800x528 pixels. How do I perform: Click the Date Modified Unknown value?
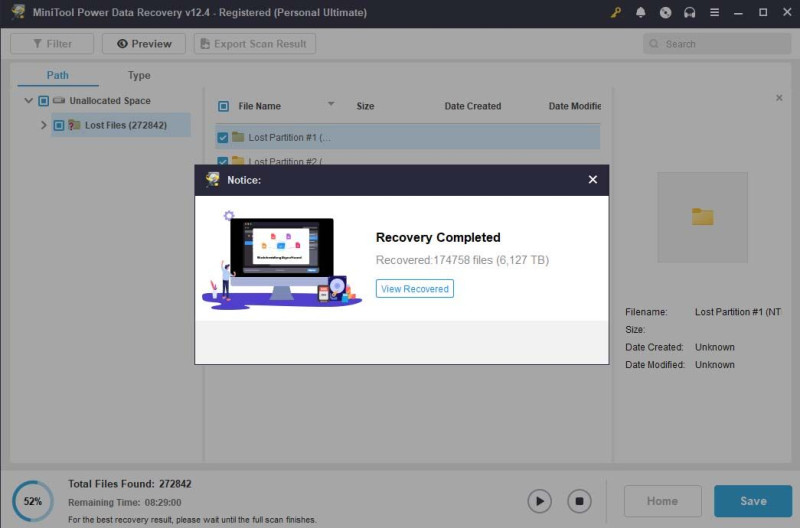[x=715, y=365]
